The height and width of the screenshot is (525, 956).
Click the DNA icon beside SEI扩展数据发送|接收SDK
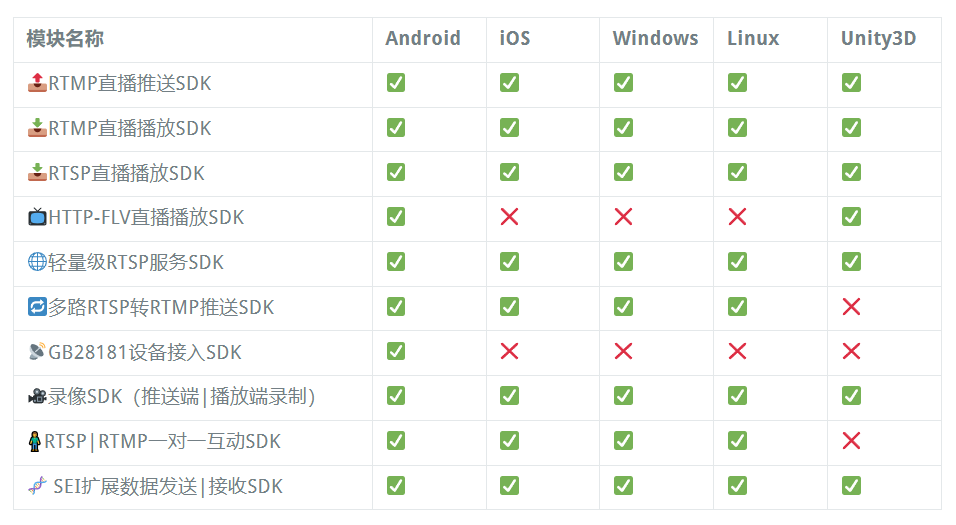pyautogui.click(x=37, y=486)
